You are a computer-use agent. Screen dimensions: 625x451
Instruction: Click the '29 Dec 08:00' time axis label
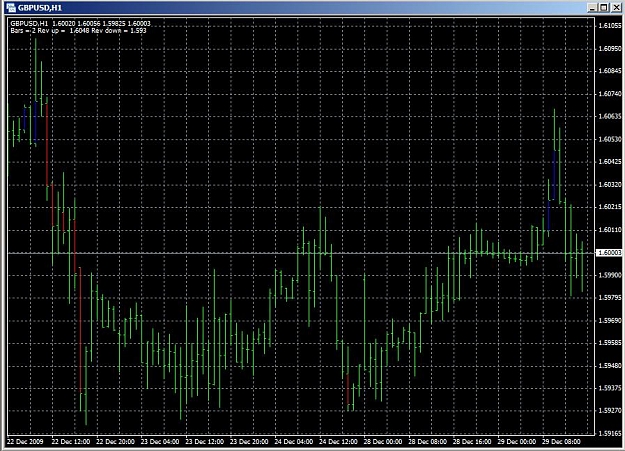pos(562,442)
